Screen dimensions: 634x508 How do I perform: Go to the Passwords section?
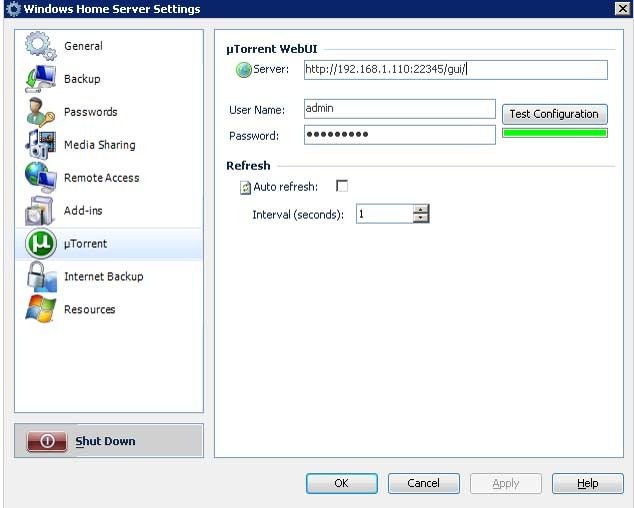pos(91,112)
